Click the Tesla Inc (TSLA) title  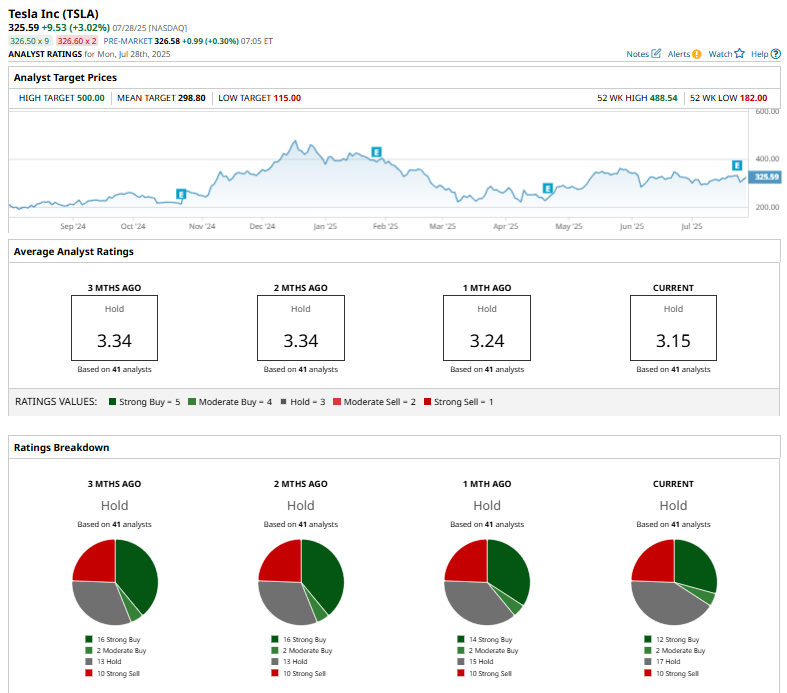point(53,14)
